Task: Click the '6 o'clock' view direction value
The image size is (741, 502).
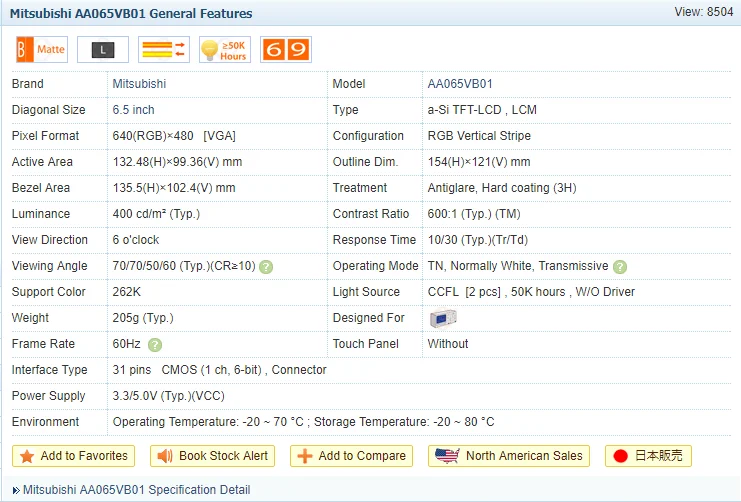Action: click(x=136, y=240)
